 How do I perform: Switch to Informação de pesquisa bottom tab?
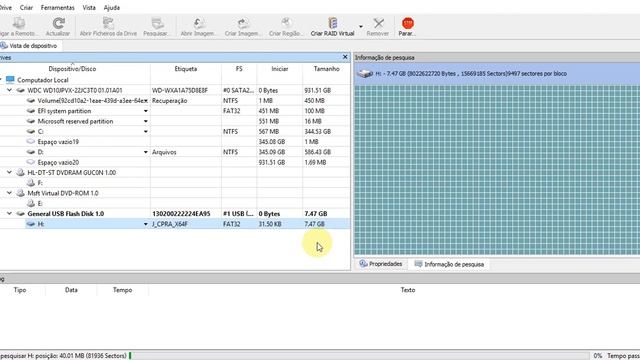click(x=449, y=264)
